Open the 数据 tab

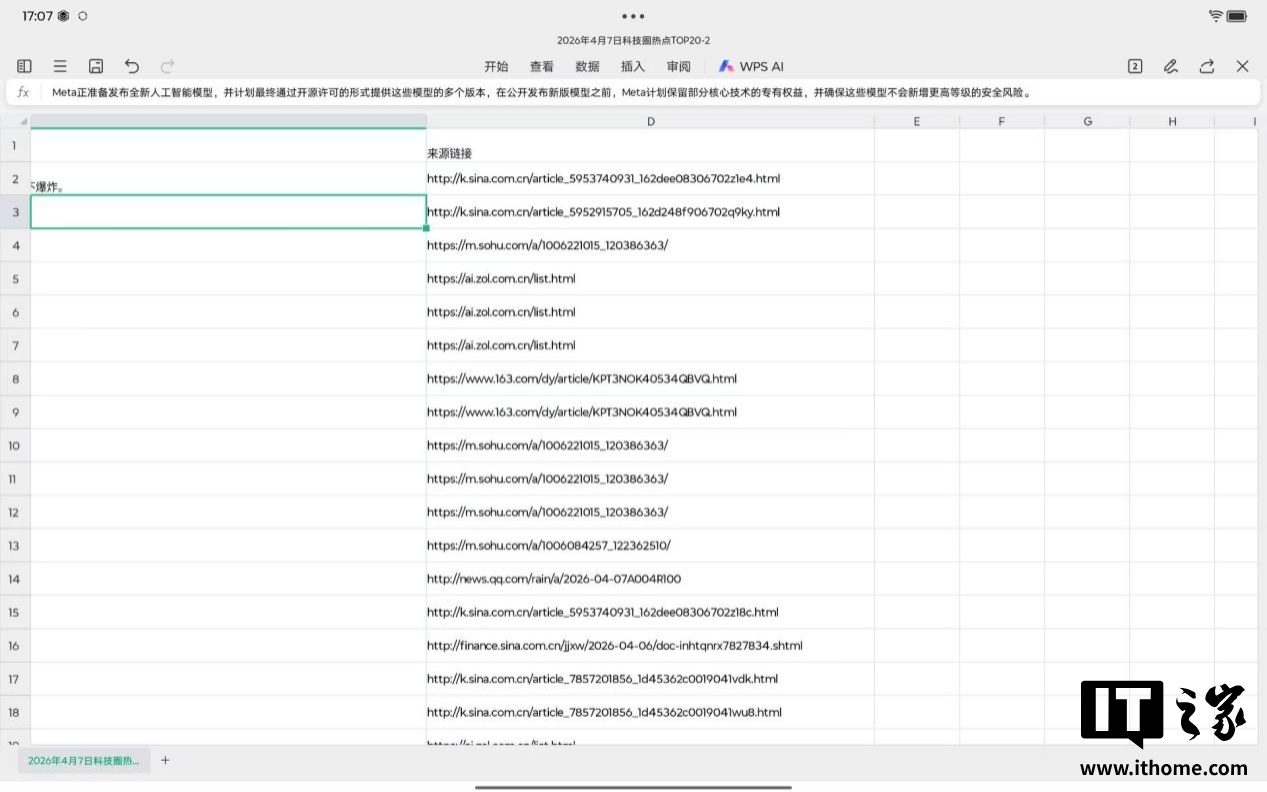click(x=588, y=67)
